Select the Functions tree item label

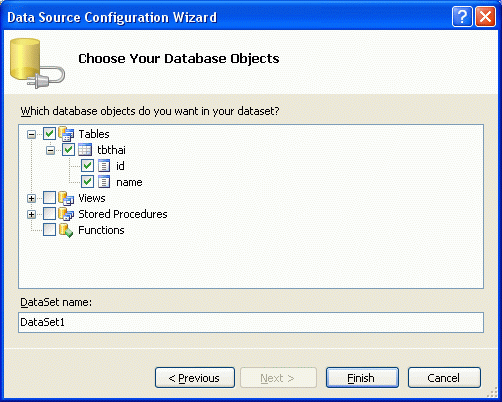pyautogui.click(x=101, y=230)
